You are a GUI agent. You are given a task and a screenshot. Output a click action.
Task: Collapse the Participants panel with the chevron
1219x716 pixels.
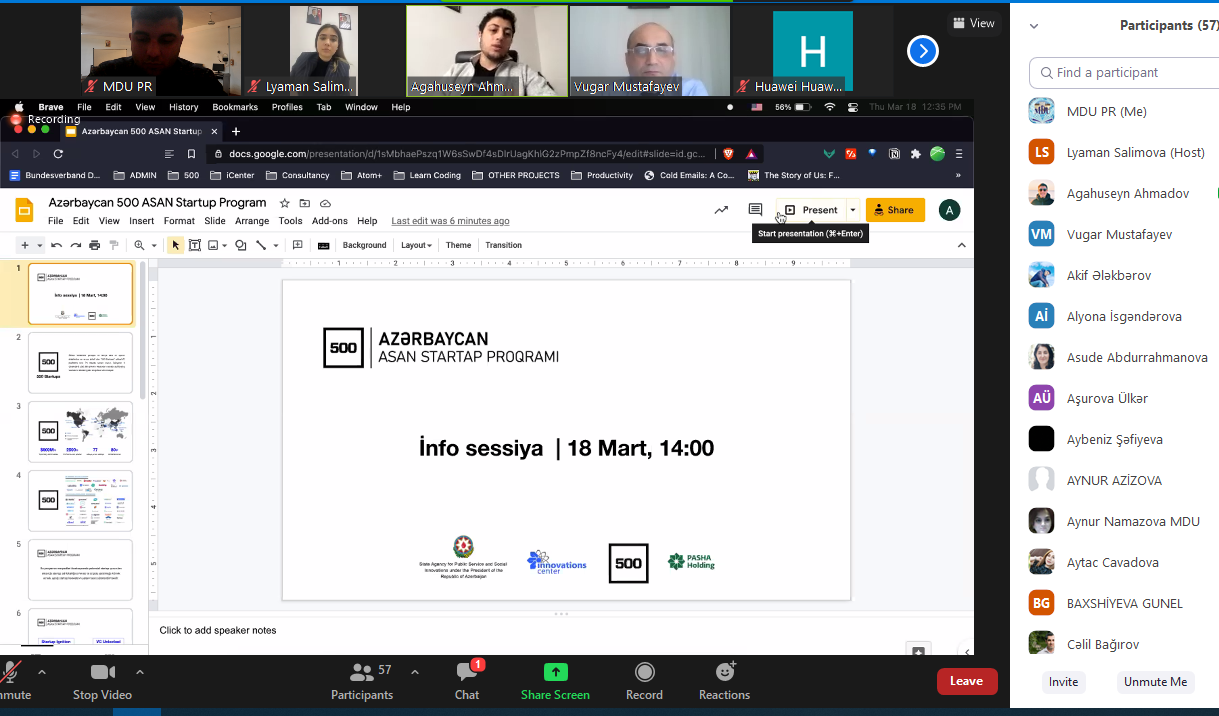1034,26
